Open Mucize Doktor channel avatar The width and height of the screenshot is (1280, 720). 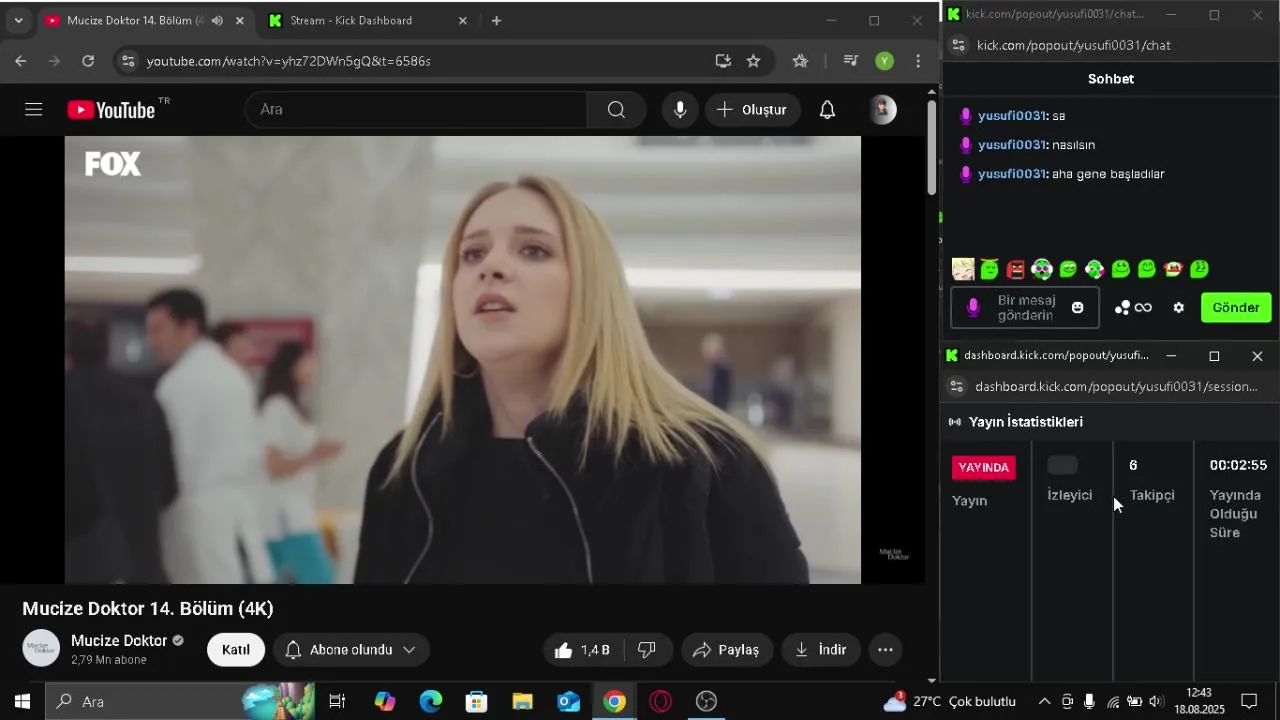click(x=42, y=648)
